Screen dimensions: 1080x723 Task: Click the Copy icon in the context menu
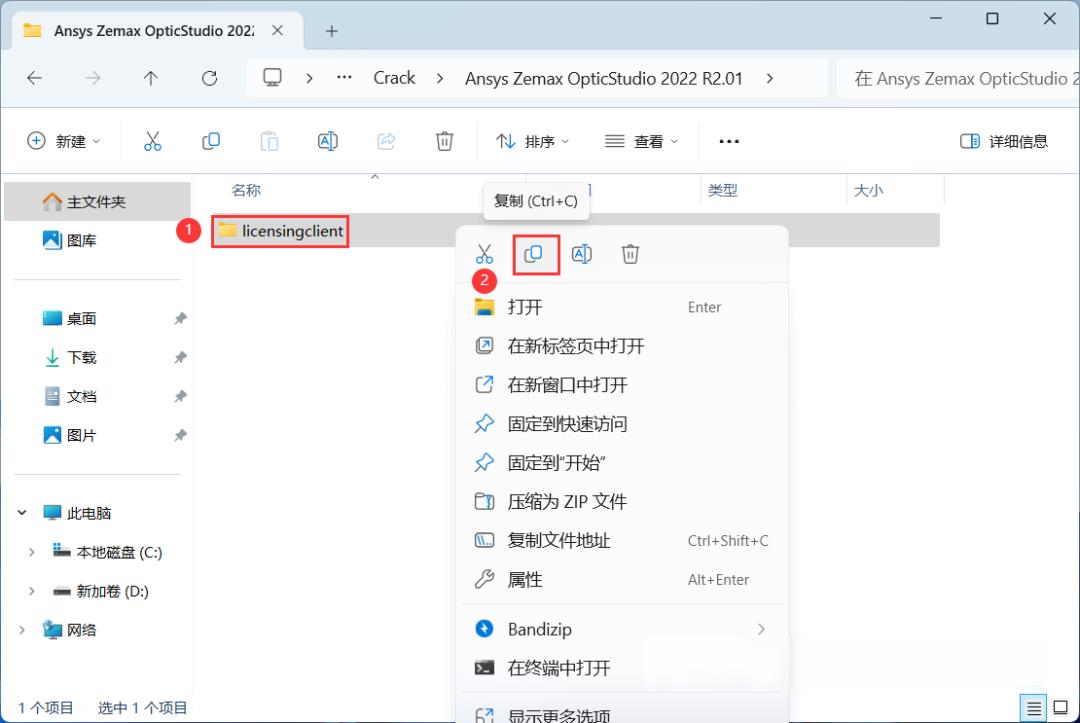[533, 254]
